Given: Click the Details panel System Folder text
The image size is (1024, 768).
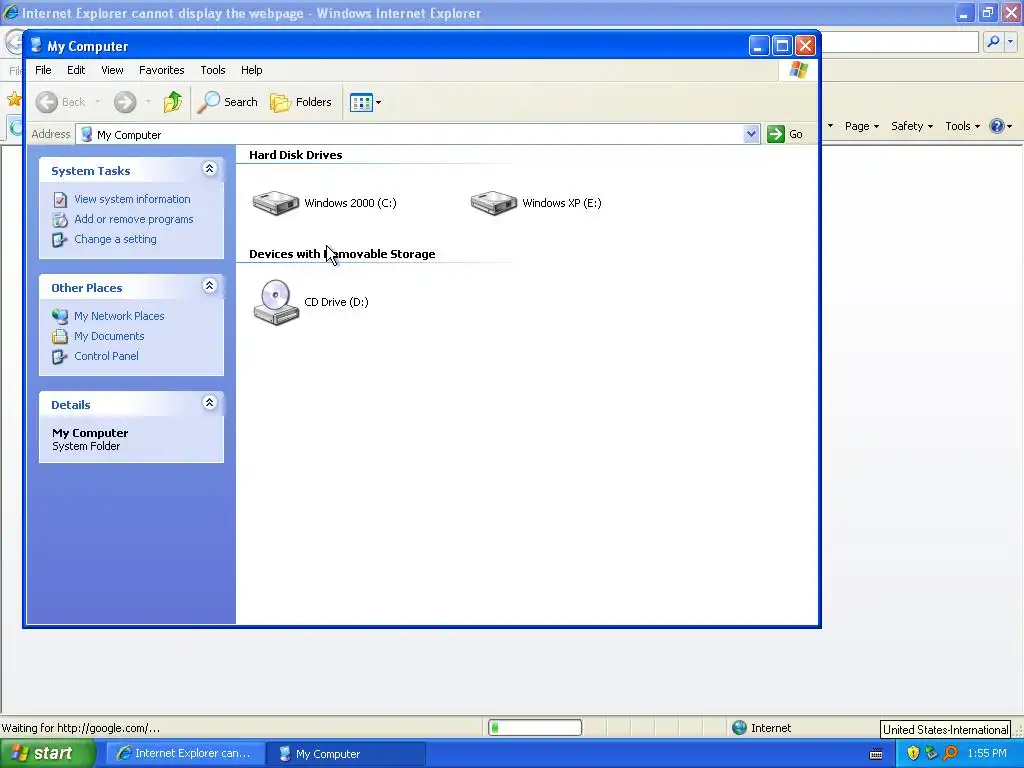Looking at the screenshot, I should click(x=86, y=447).
